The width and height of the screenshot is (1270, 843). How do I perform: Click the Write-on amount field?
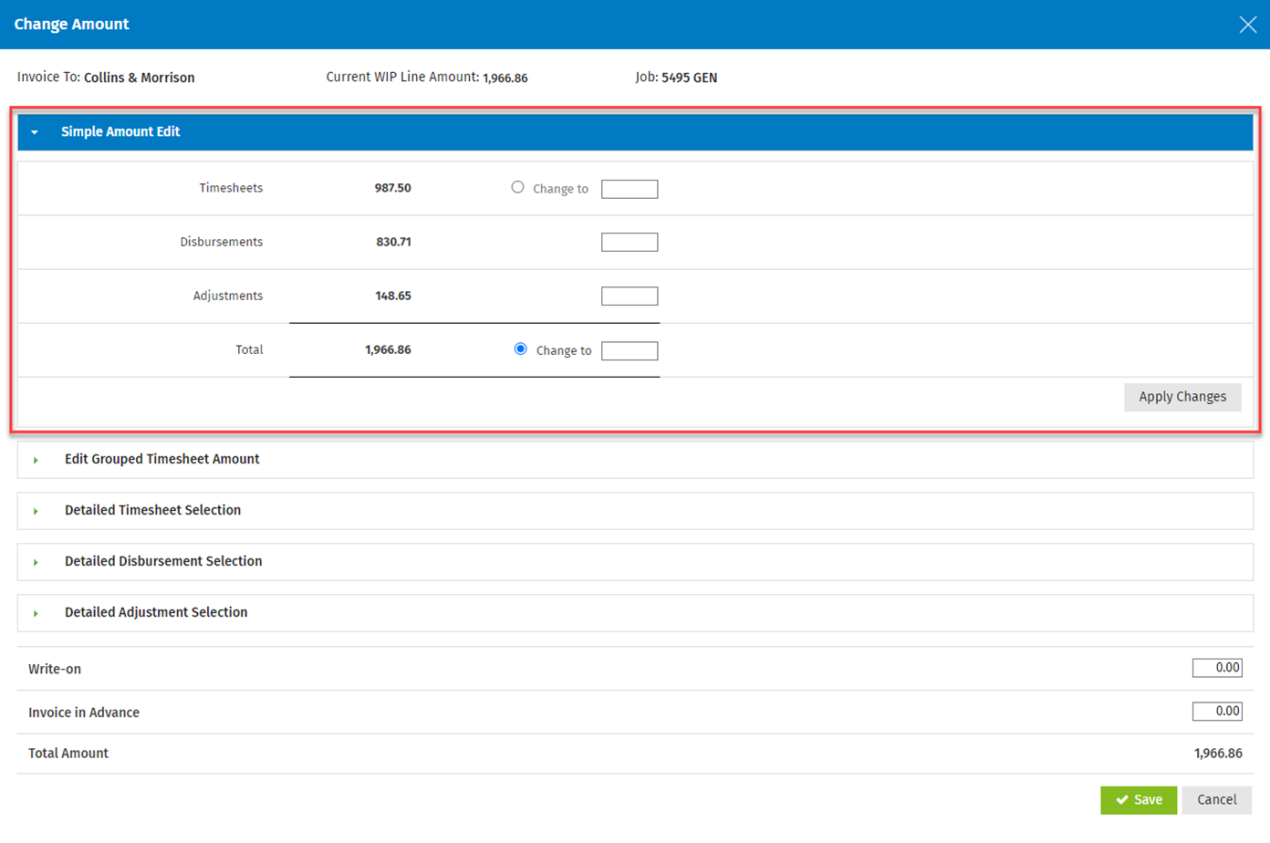point(1217,668)
